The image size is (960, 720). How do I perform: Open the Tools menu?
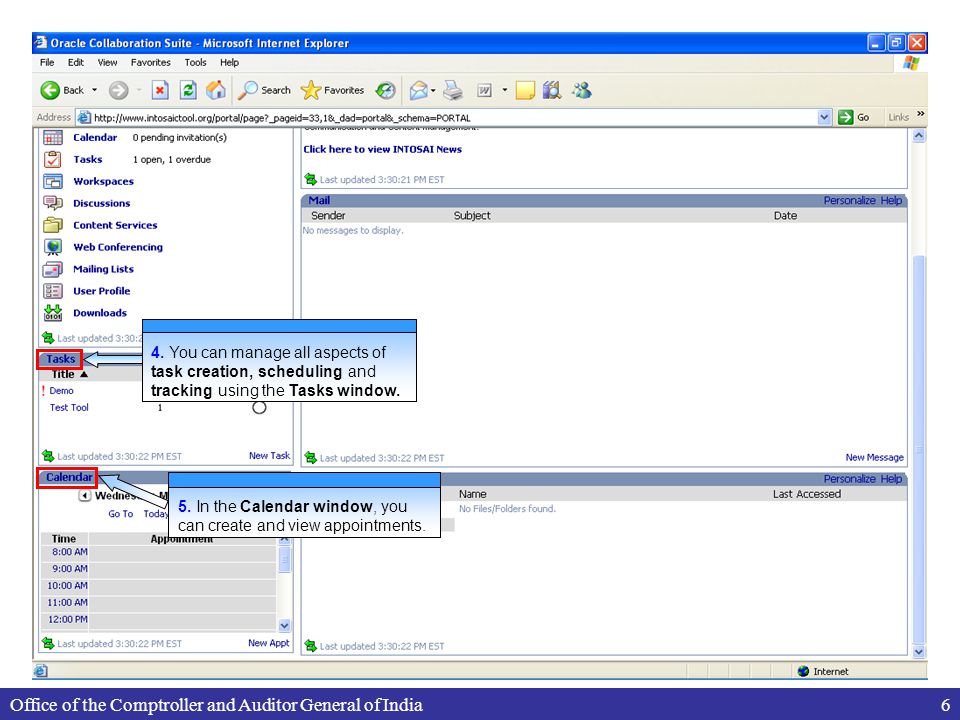pyautogui.click(x=195, y=62)
